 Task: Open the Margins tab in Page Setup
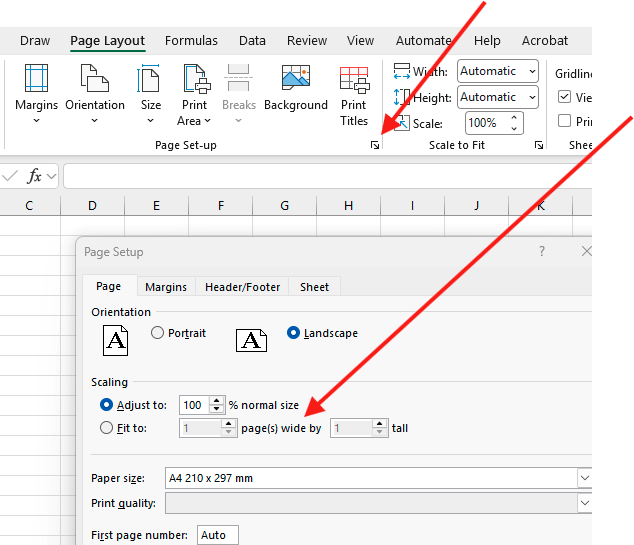point(166,287)
